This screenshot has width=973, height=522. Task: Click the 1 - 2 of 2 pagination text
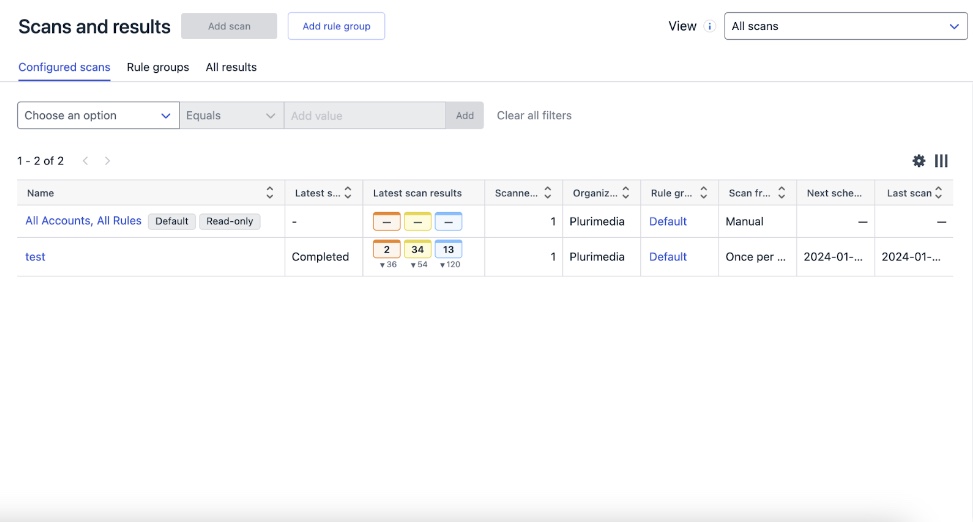[40, 161]
